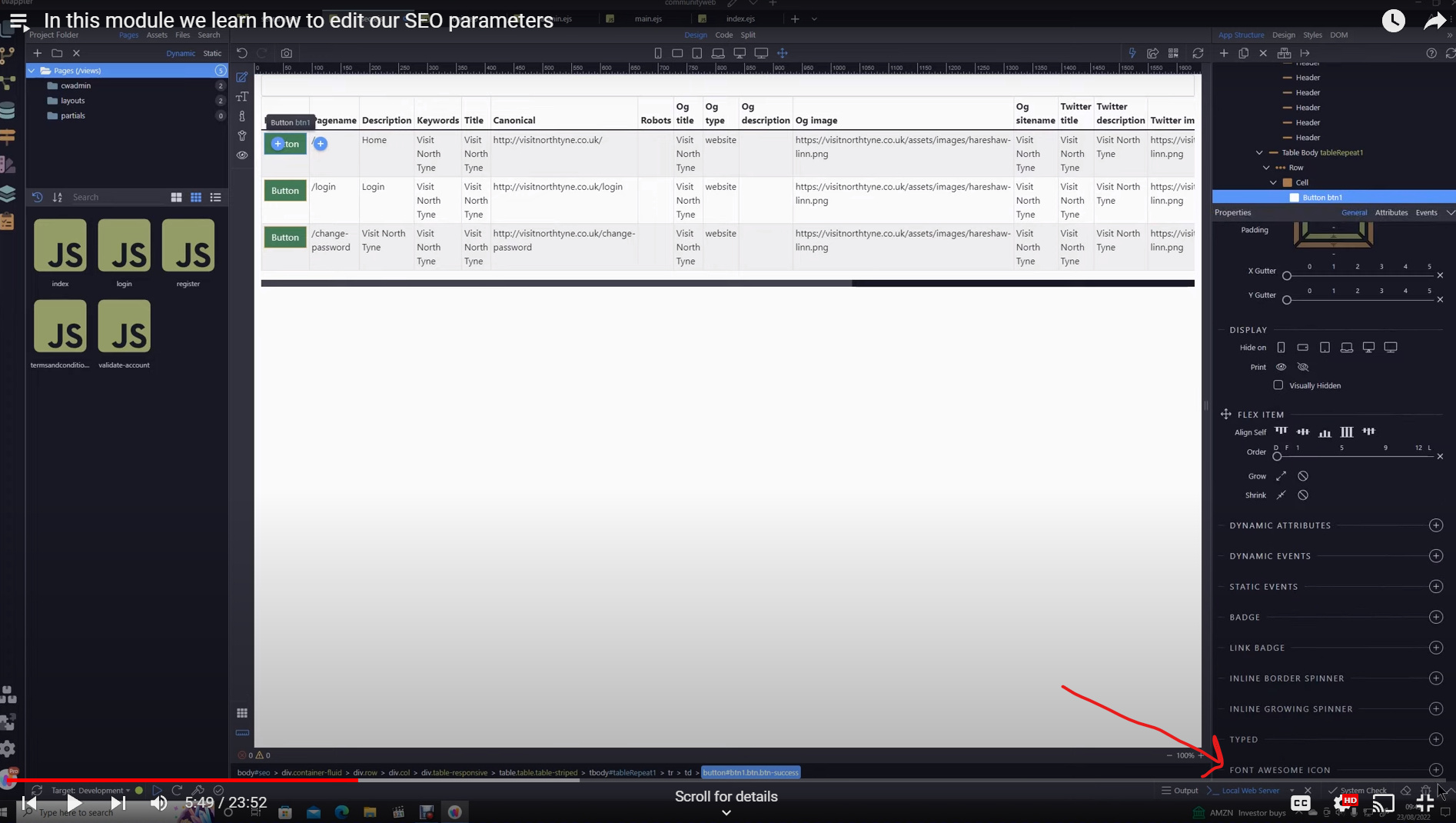This screenshot has width=1456, height=823.
Task: Click the text tool icon in design strip
Action: coord(241,97)
